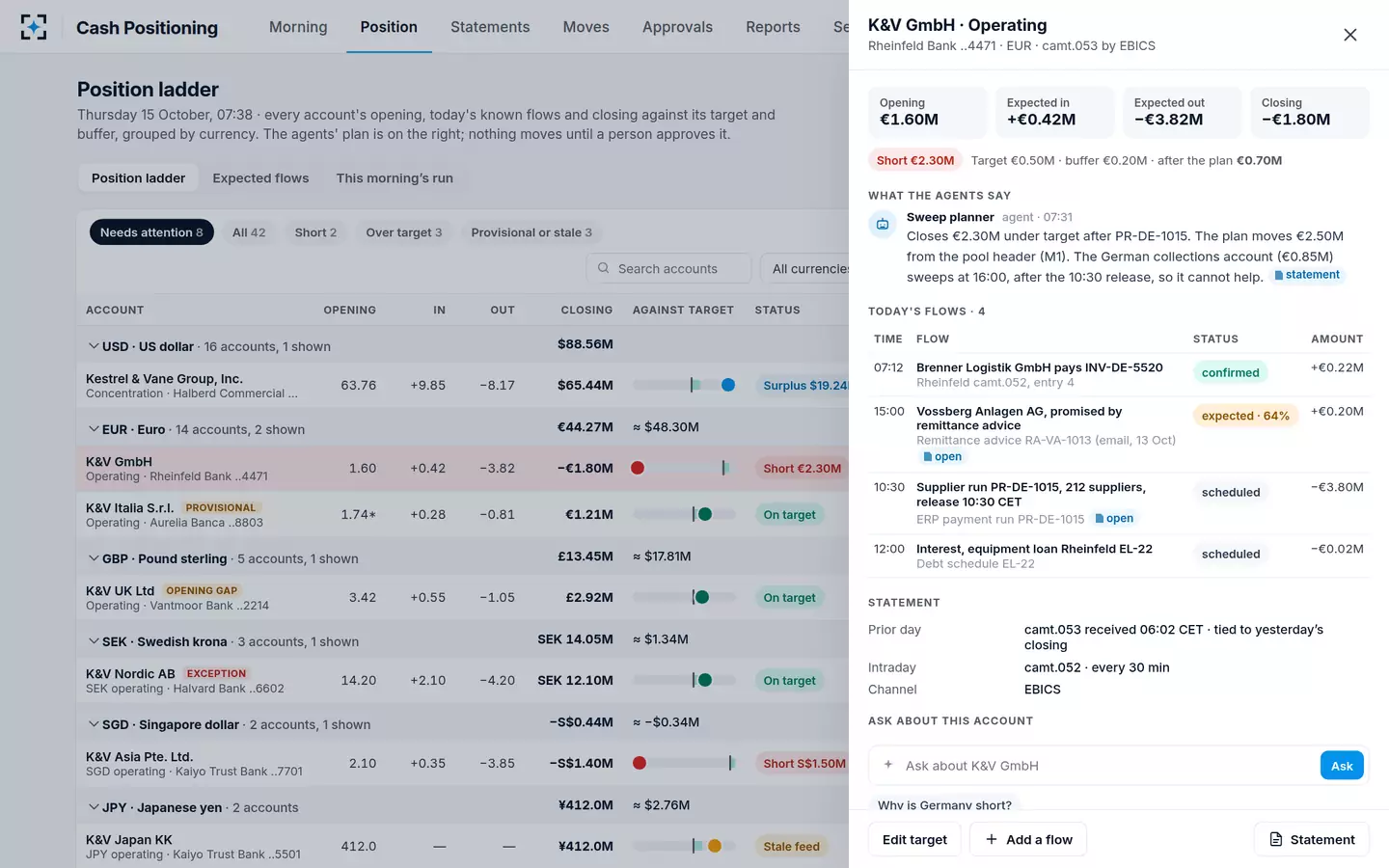Viewport: 1389px width, 868px height.
Task: Click the Short S$1.50M status badge
Action: click(x=803, y=763)
